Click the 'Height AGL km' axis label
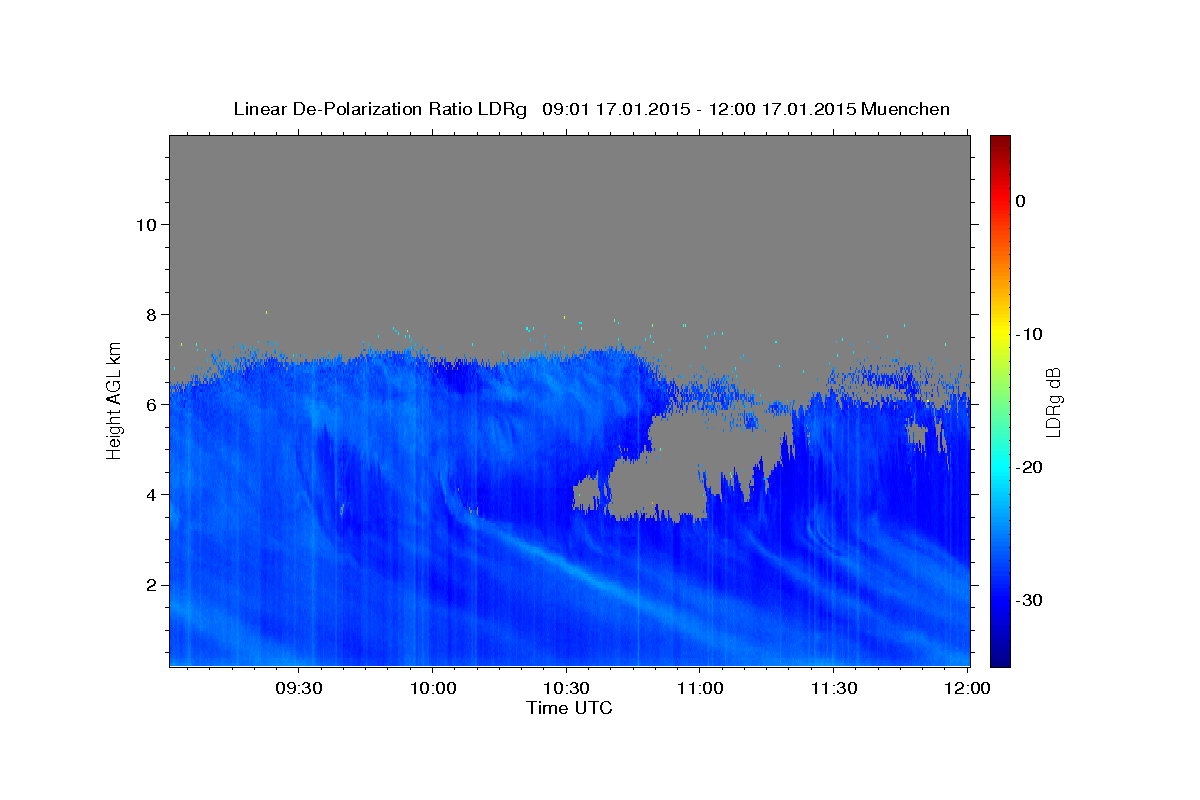 coord(115,400)
